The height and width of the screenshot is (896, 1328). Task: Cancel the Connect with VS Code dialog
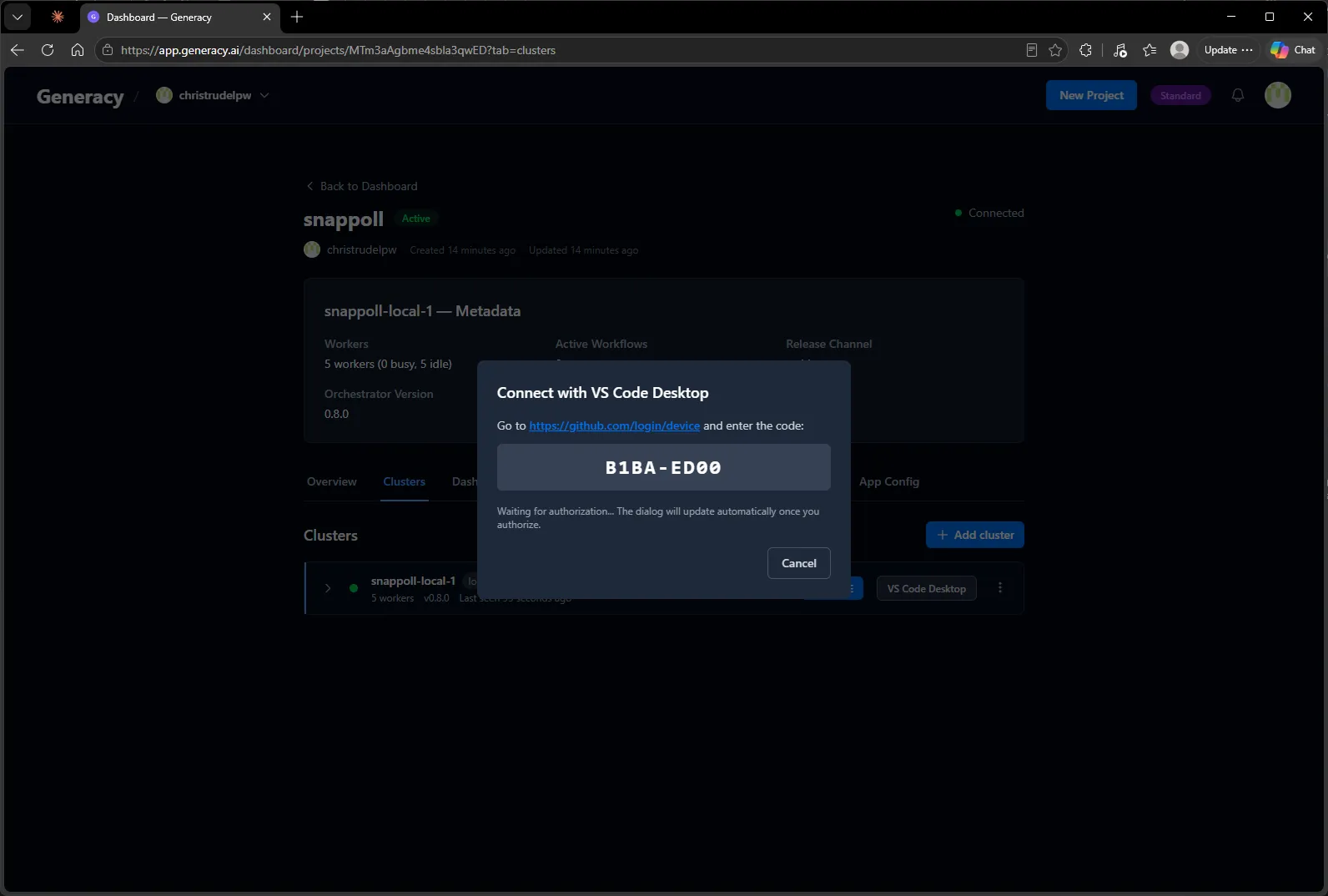[x=799, y=563]
